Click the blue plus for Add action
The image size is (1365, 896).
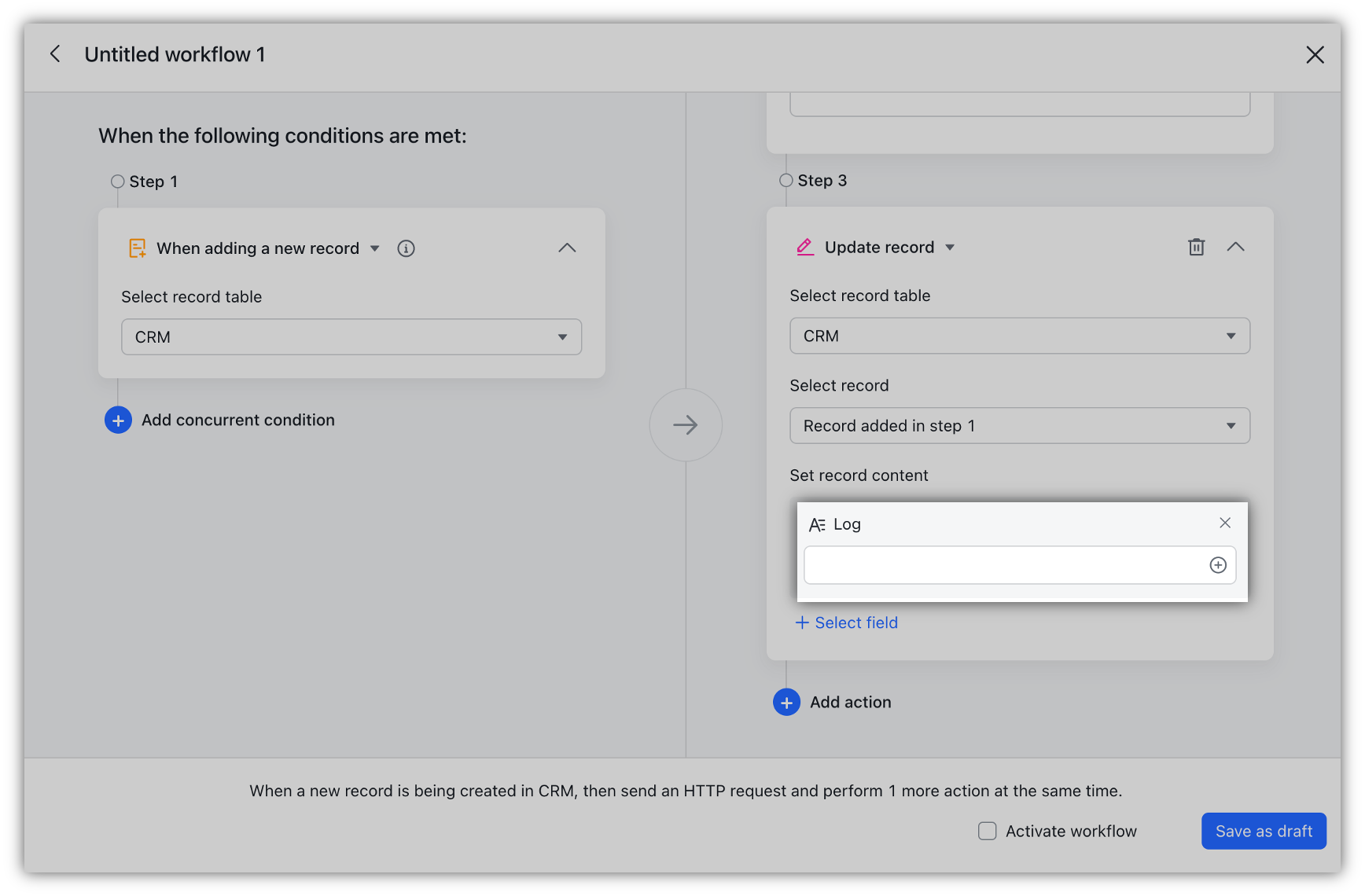tap(786, 703)
